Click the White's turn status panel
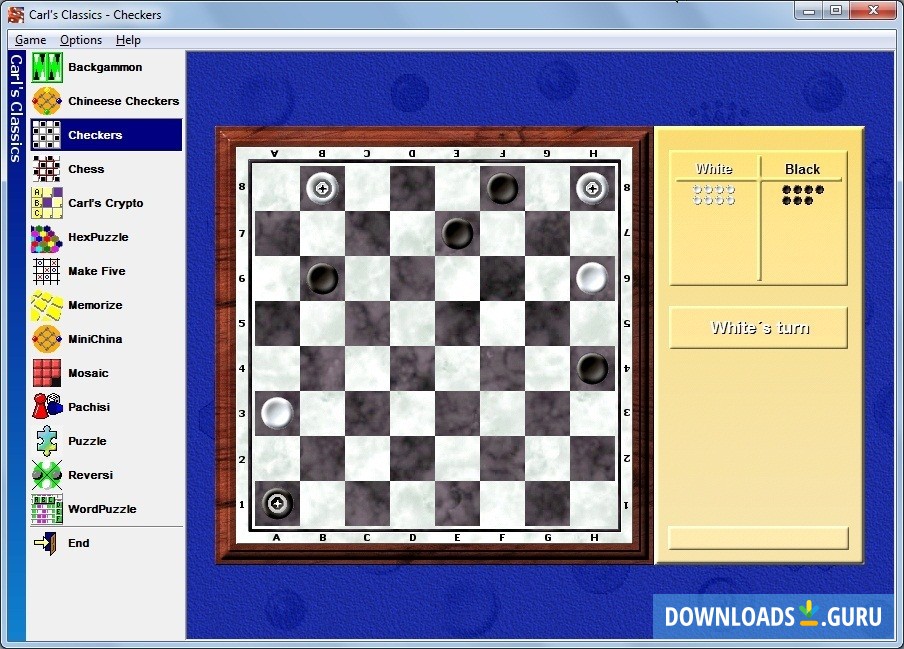The width and height of the screenshot is (904, 649). click(x=759, y=327)
